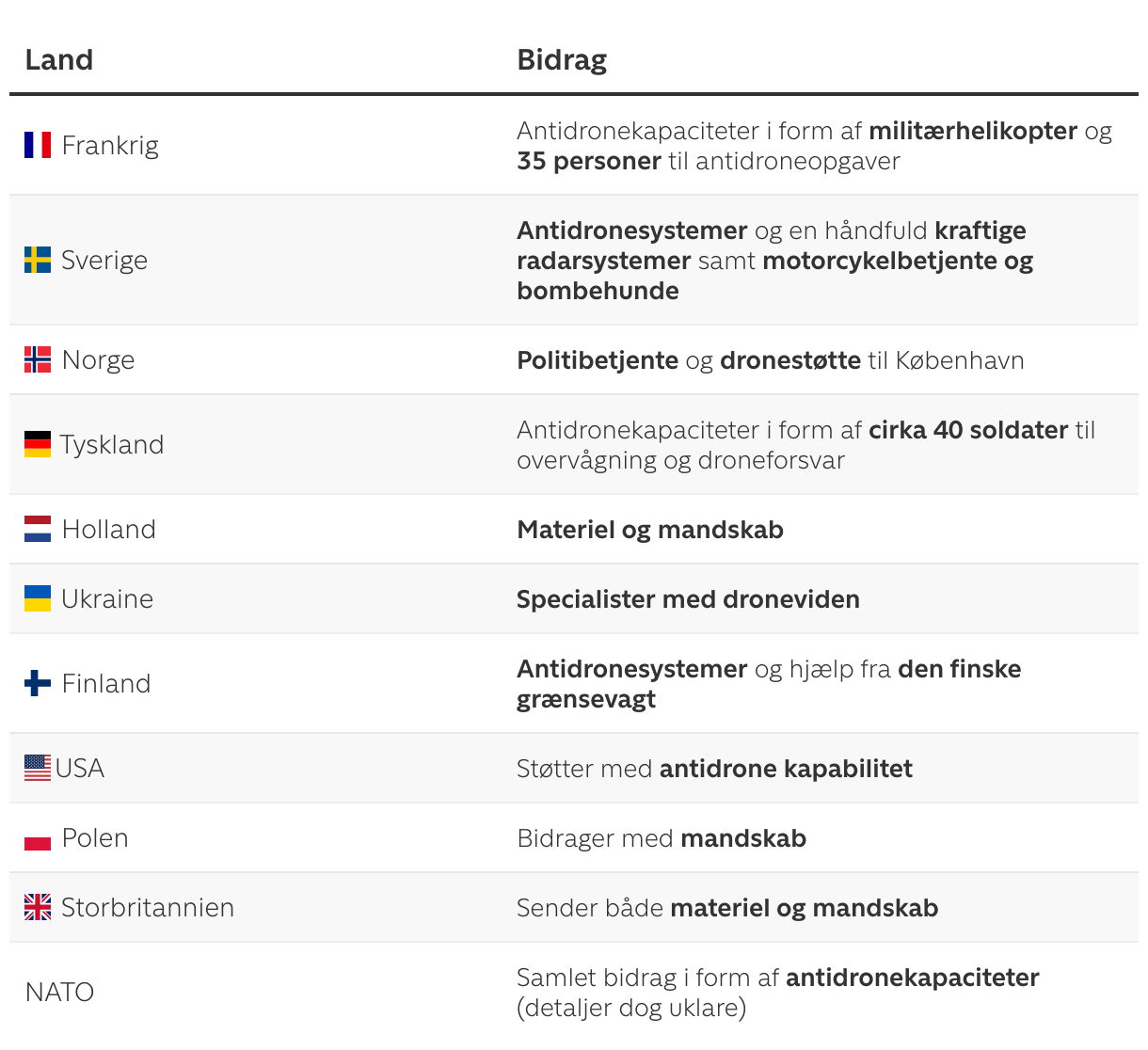Click the Finnish flag icon
The height and width of the screenshot is (1050, 1148).
38,683
